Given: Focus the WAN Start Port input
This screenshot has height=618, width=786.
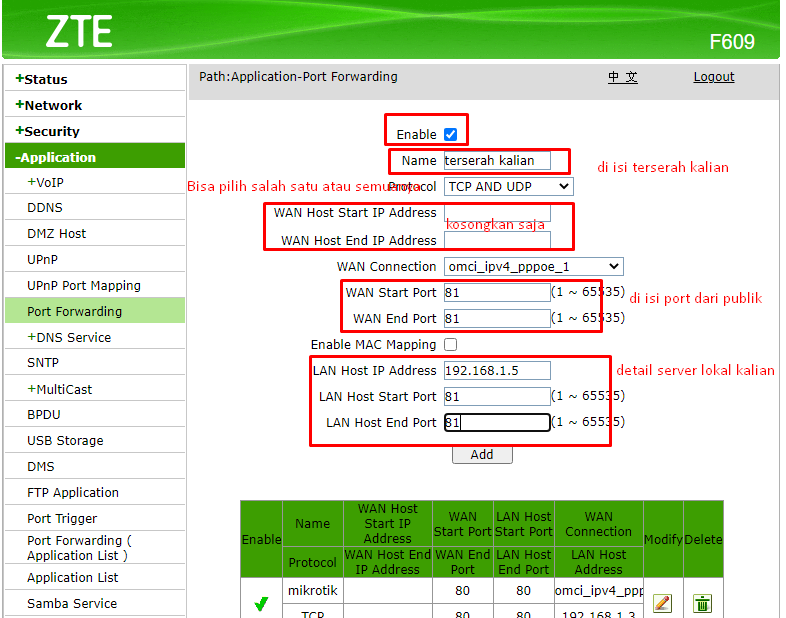Looking at the screenshot, I should click(x=497, y=292).
